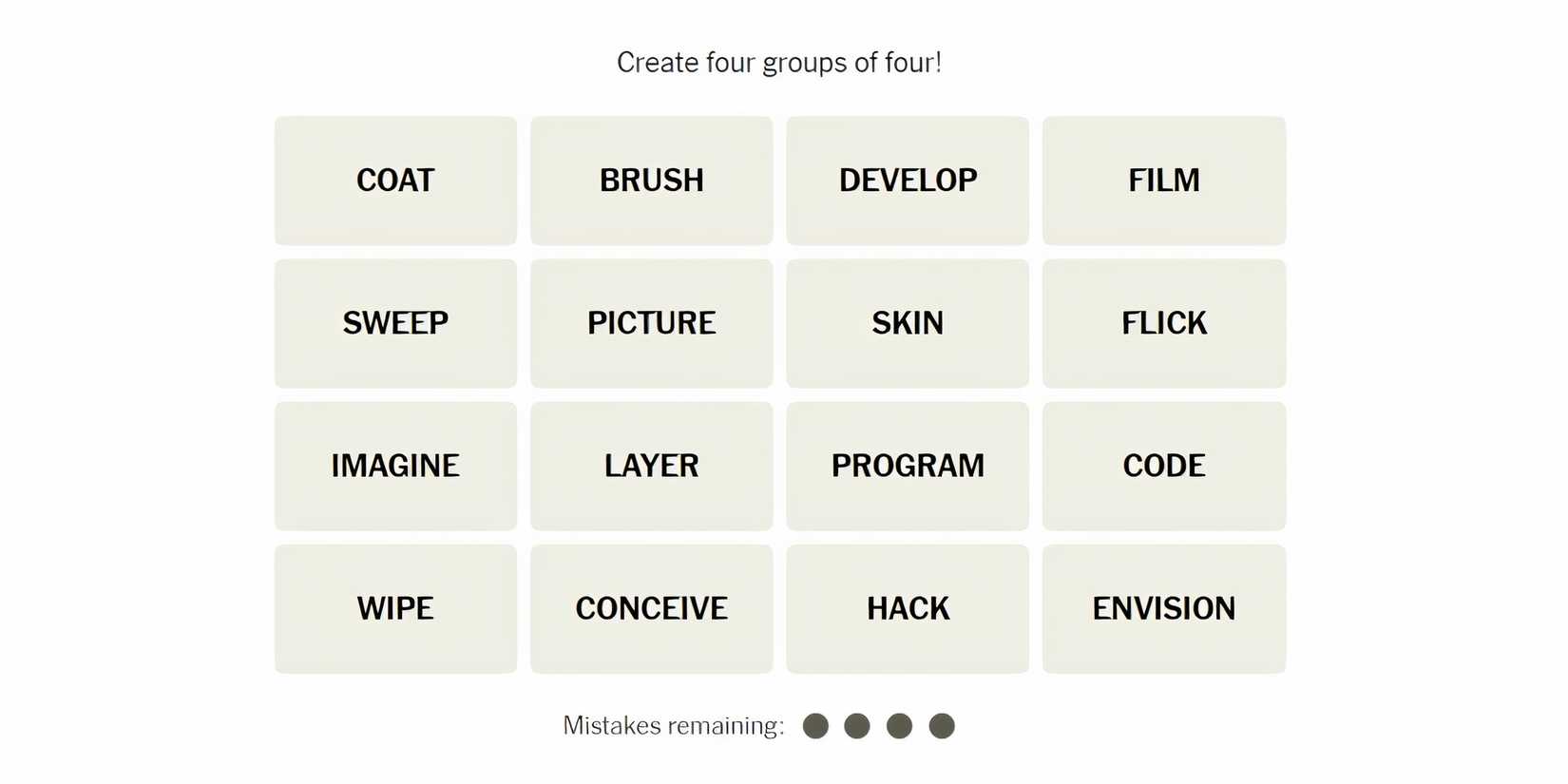
Task: Select the CODE word tile
Action: tap(1163, 466)
